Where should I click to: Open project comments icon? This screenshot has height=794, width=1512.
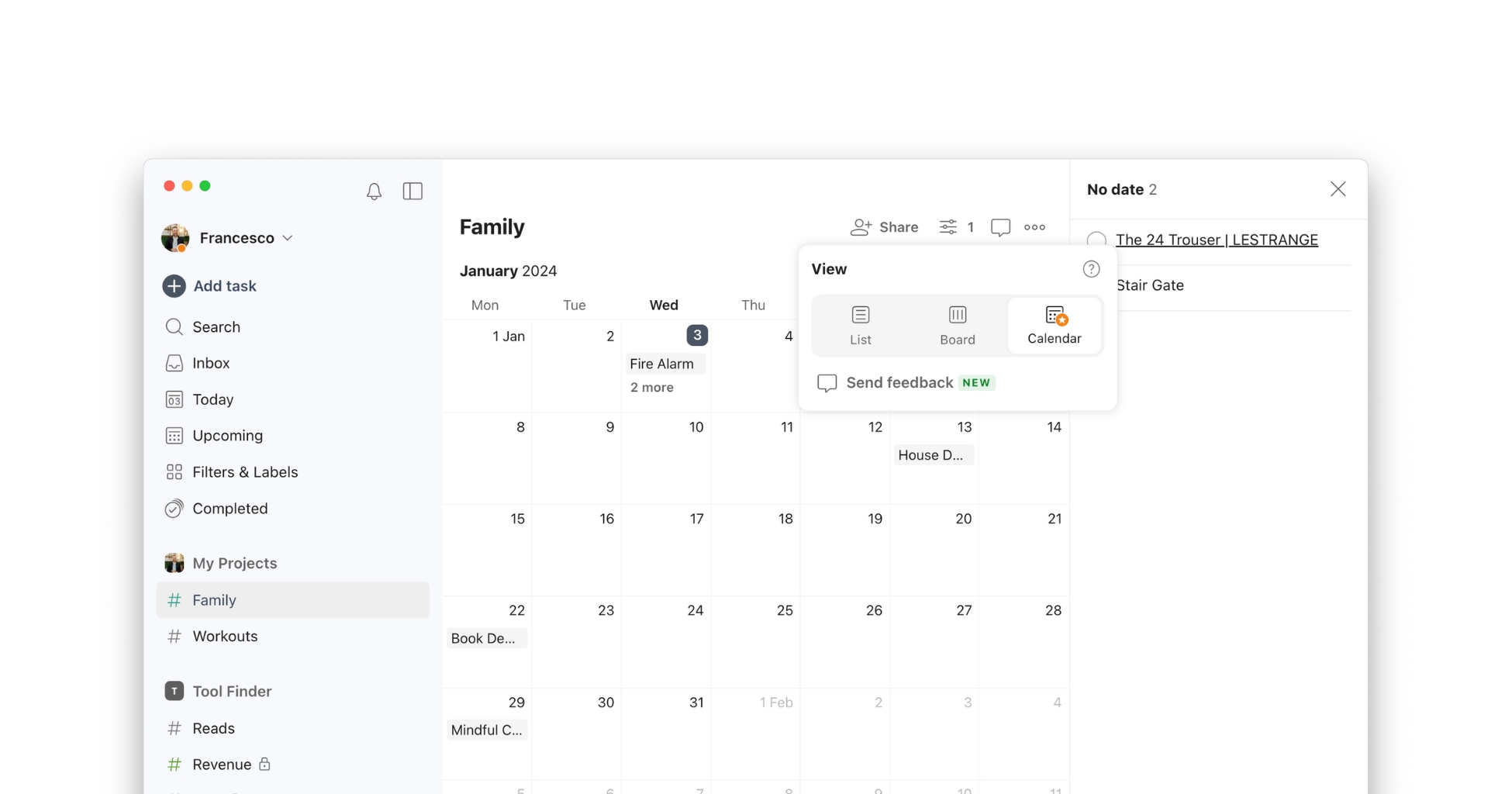point(999,226)
